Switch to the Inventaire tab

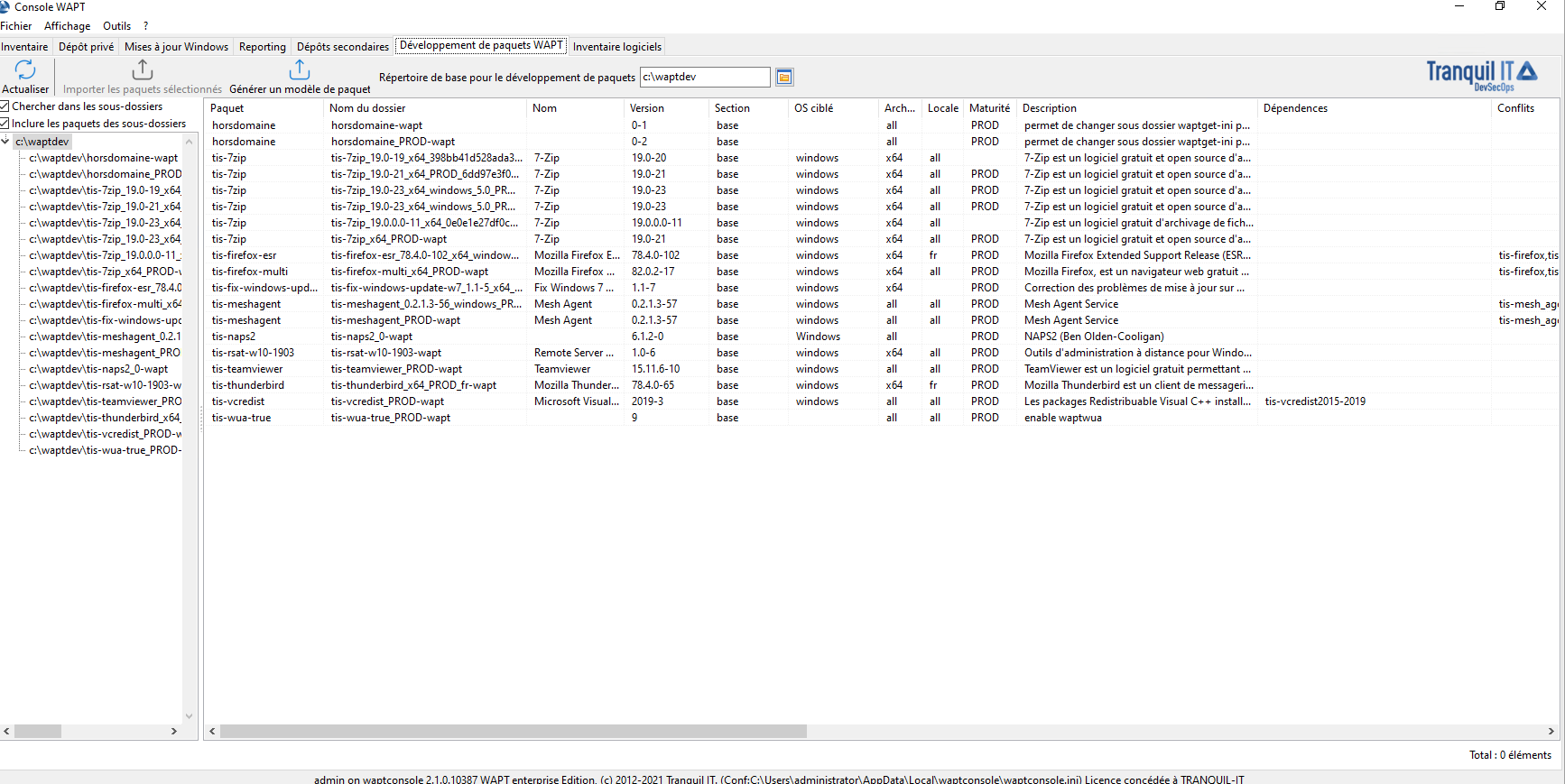(24, 47)
